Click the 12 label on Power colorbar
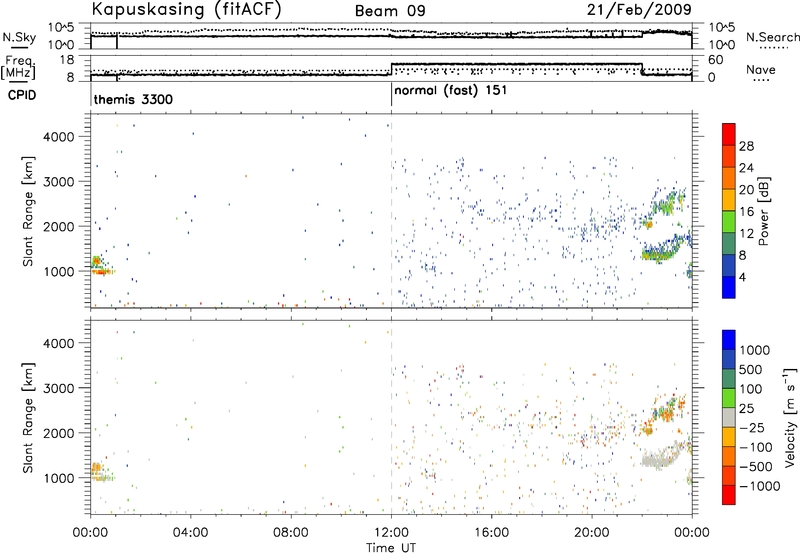800x554 pixels. pos(746,234)
